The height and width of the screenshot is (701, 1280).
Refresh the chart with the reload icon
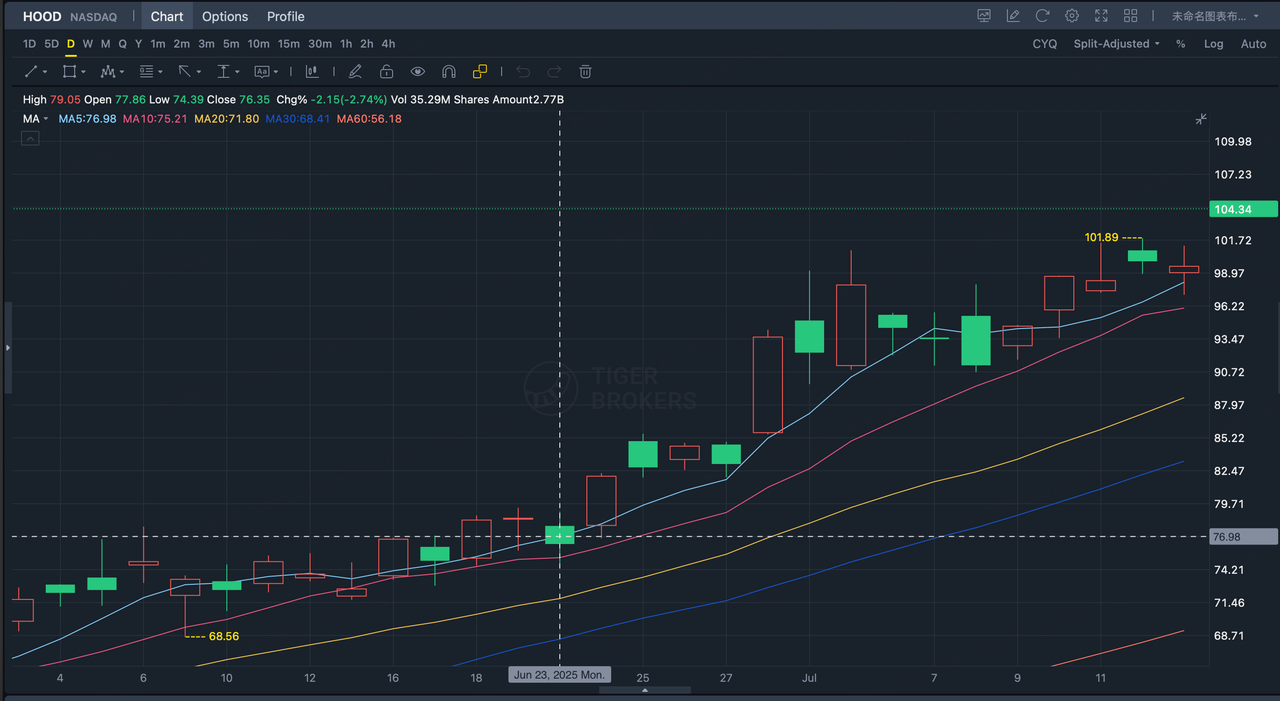[1042, 16]
